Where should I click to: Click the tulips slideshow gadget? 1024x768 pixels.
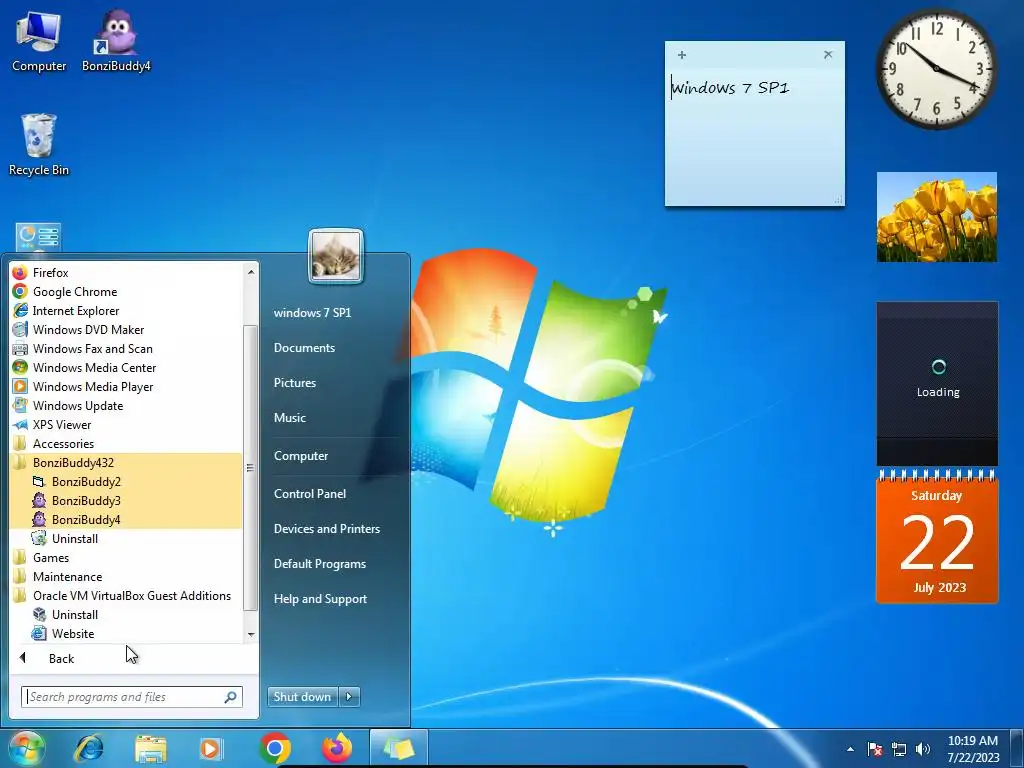[x=936, y=217]
